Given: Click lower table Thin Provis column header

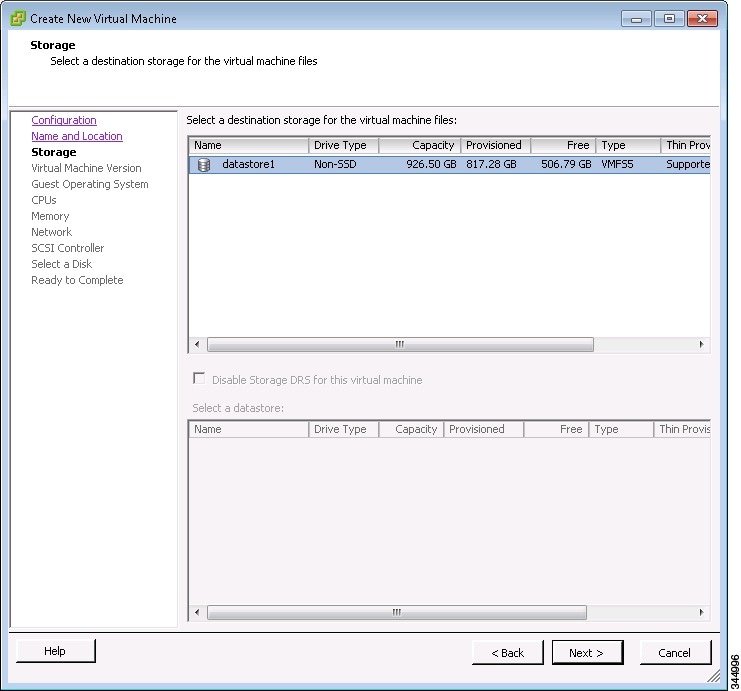Looking at the screenshot, I should coord(682,429).
